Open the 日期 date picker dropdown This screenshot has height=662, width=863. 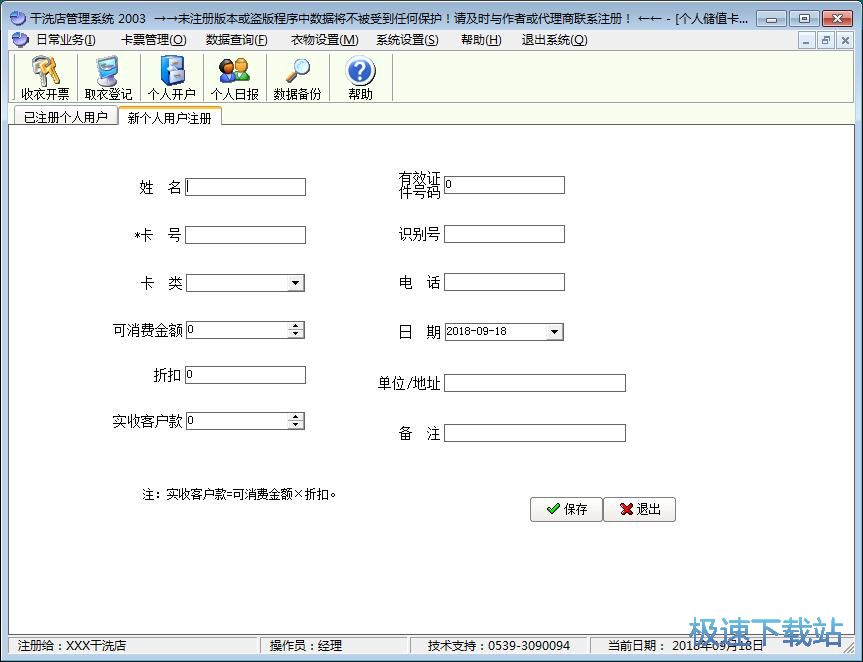coord(554,332)
